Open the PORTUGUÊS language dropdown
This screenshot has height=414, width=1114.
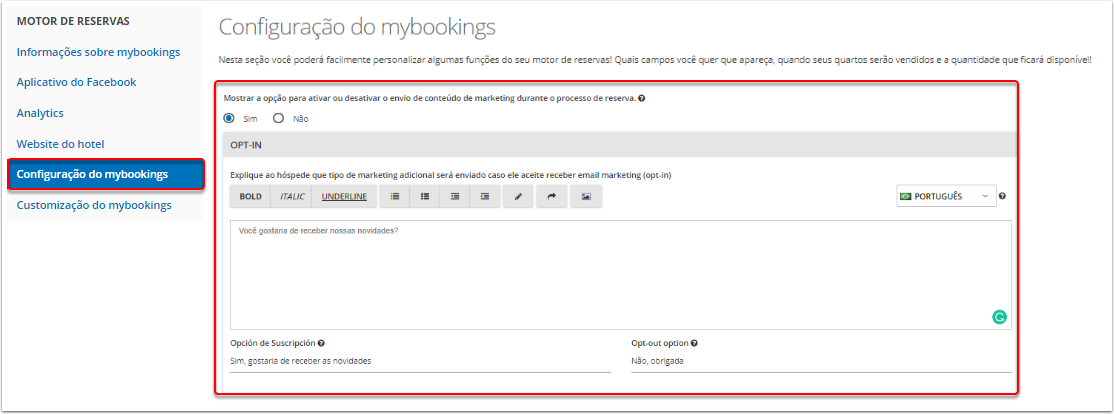(946, 197)
